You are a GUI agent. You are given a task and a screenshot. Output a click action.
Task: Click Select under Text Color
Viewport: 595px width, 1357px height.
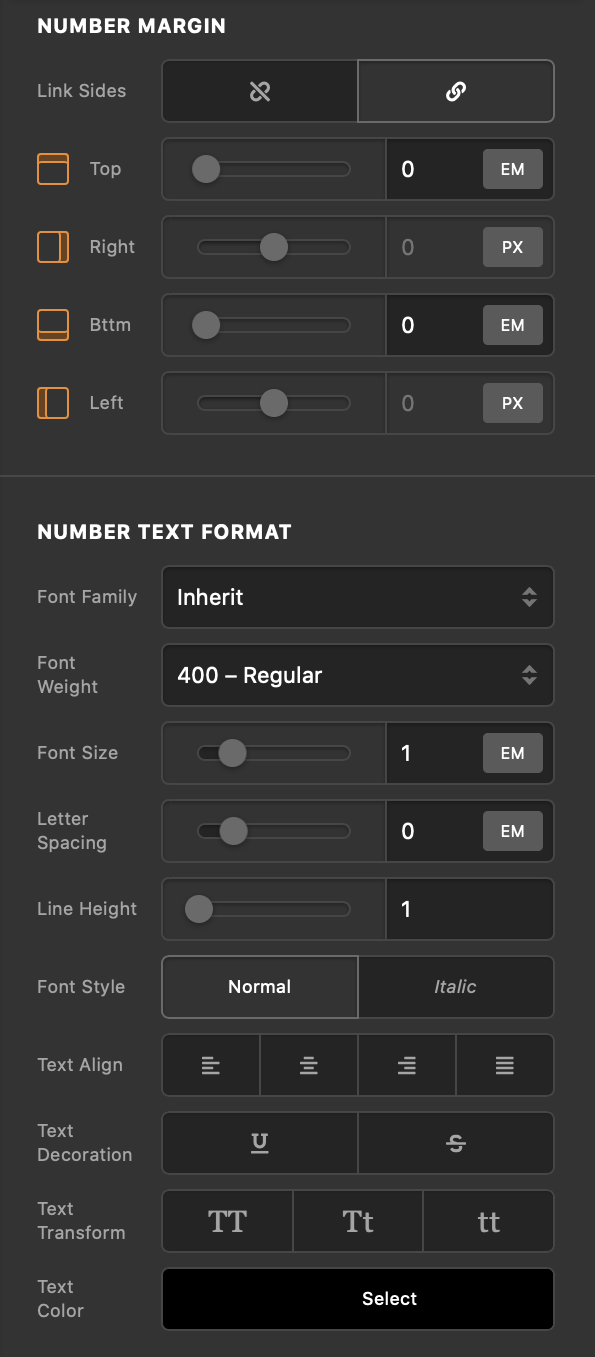(357, 1299)
